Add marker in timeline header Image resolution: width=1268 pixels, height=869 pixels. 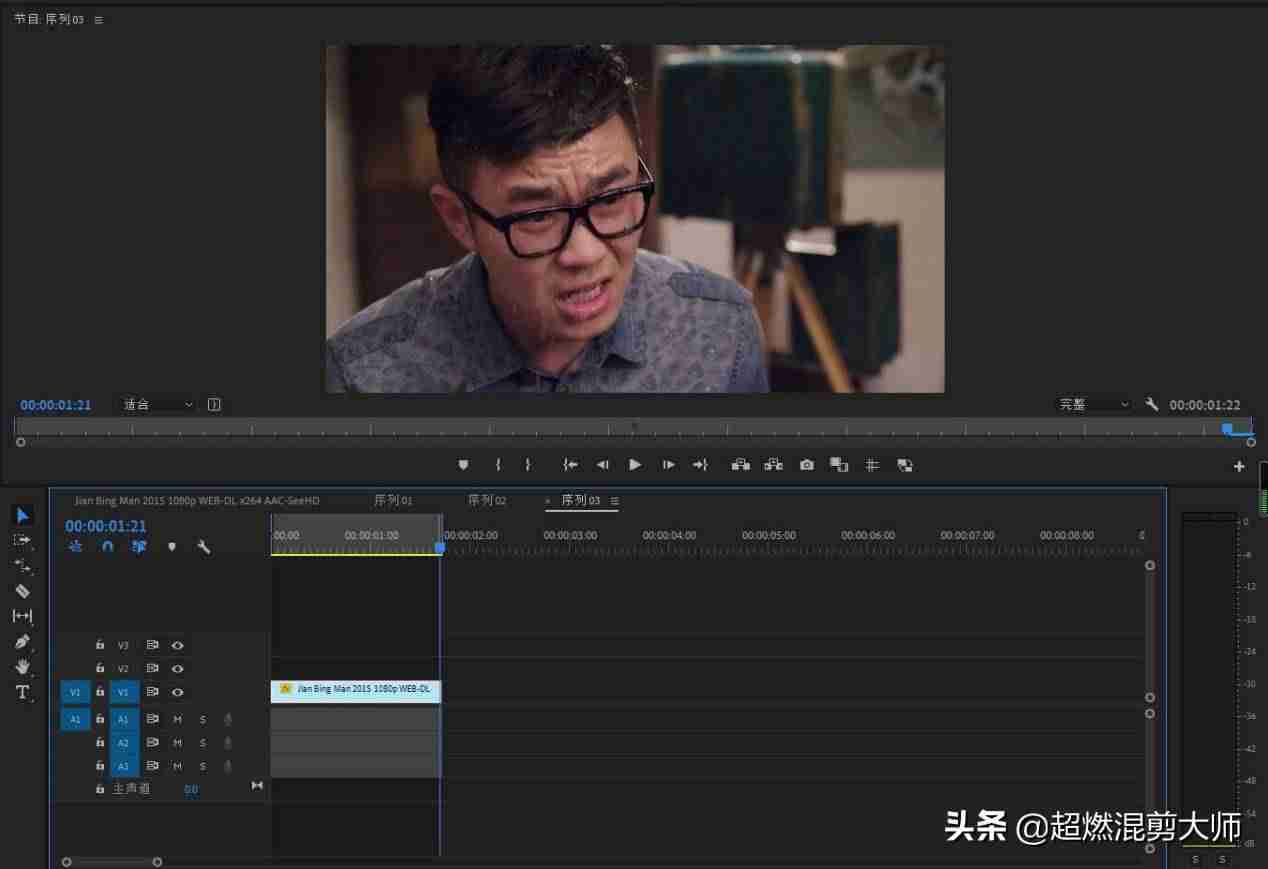pyautogui.click(x=172, y=547)
